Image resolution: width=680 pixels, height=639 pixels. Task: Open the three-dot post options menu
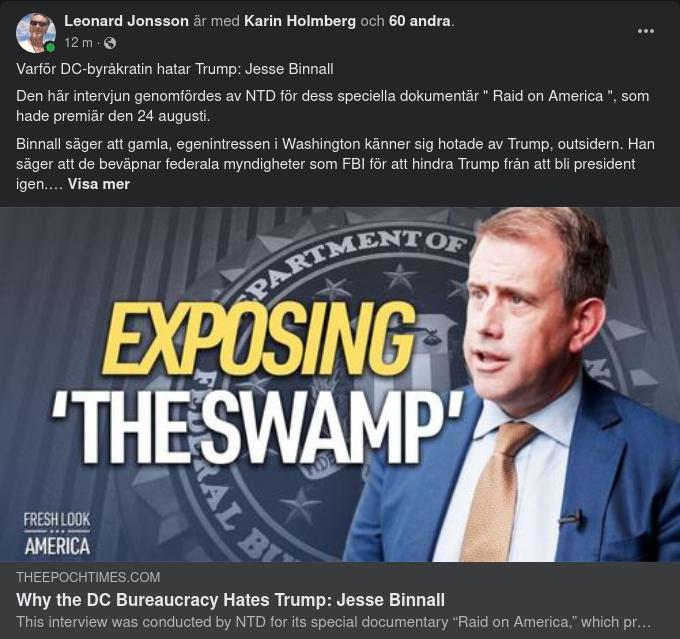pyautogui.click(x=646, y=31)
